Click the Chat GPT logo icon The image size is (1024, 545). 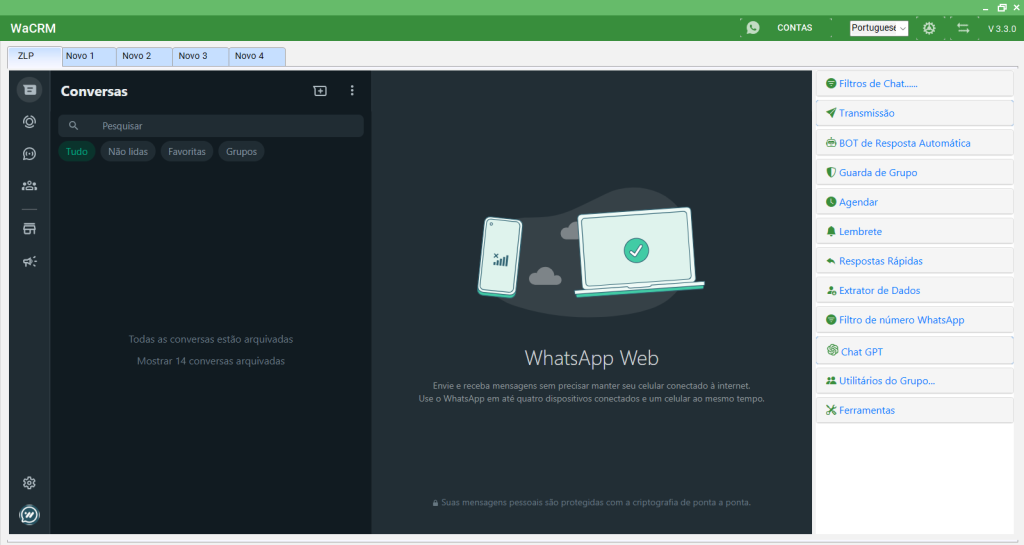point(832,350)
